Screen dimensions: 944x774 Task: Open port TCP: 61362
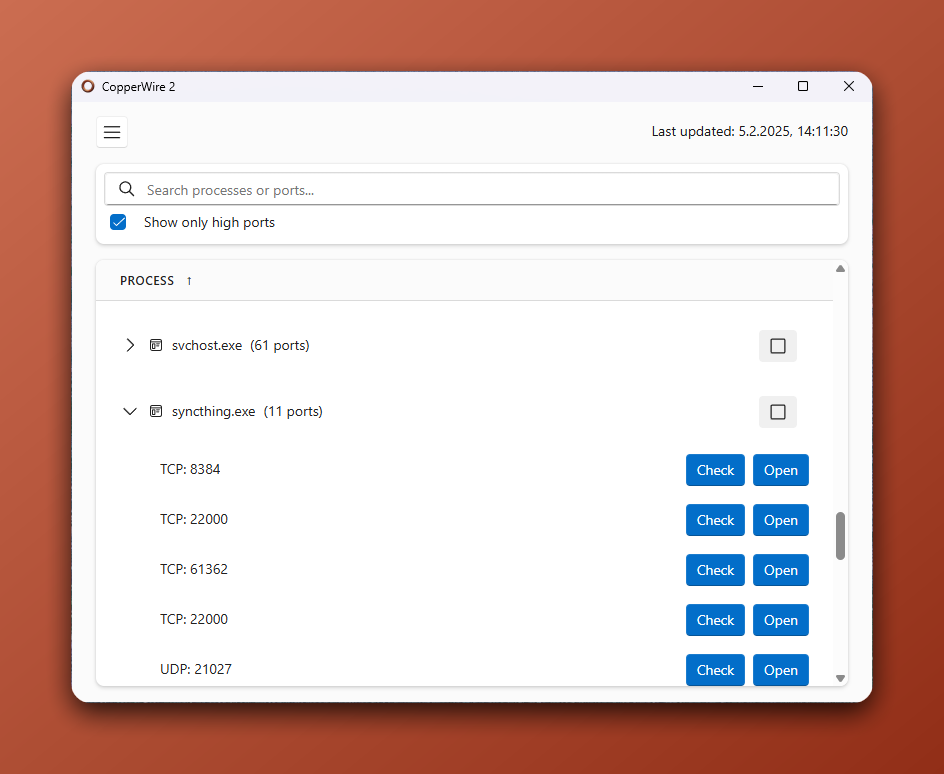tap(781, 570)
